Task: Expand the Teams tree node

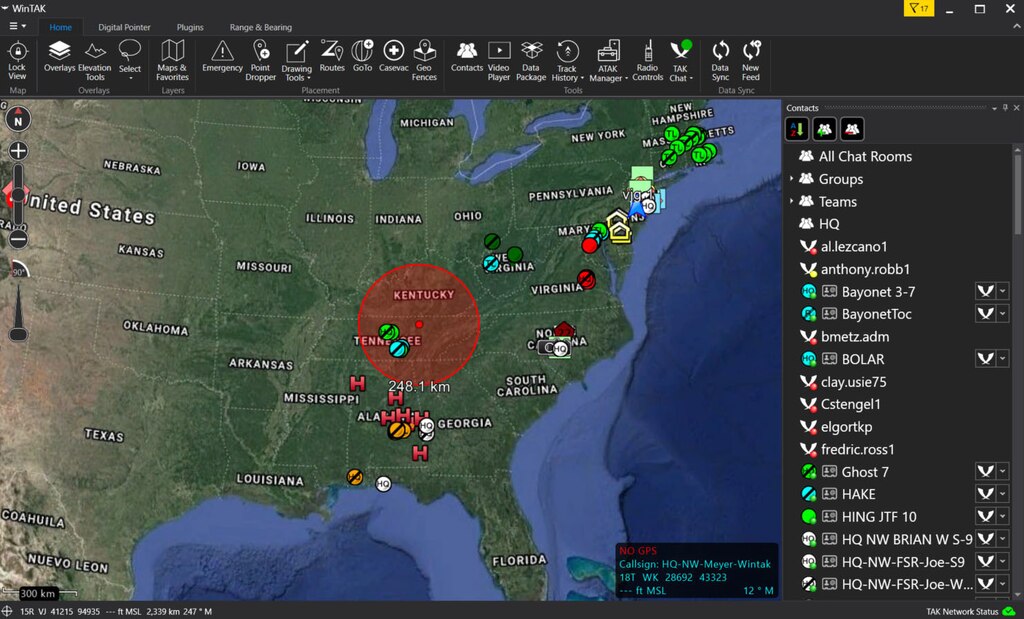Action: click(792, 201)
